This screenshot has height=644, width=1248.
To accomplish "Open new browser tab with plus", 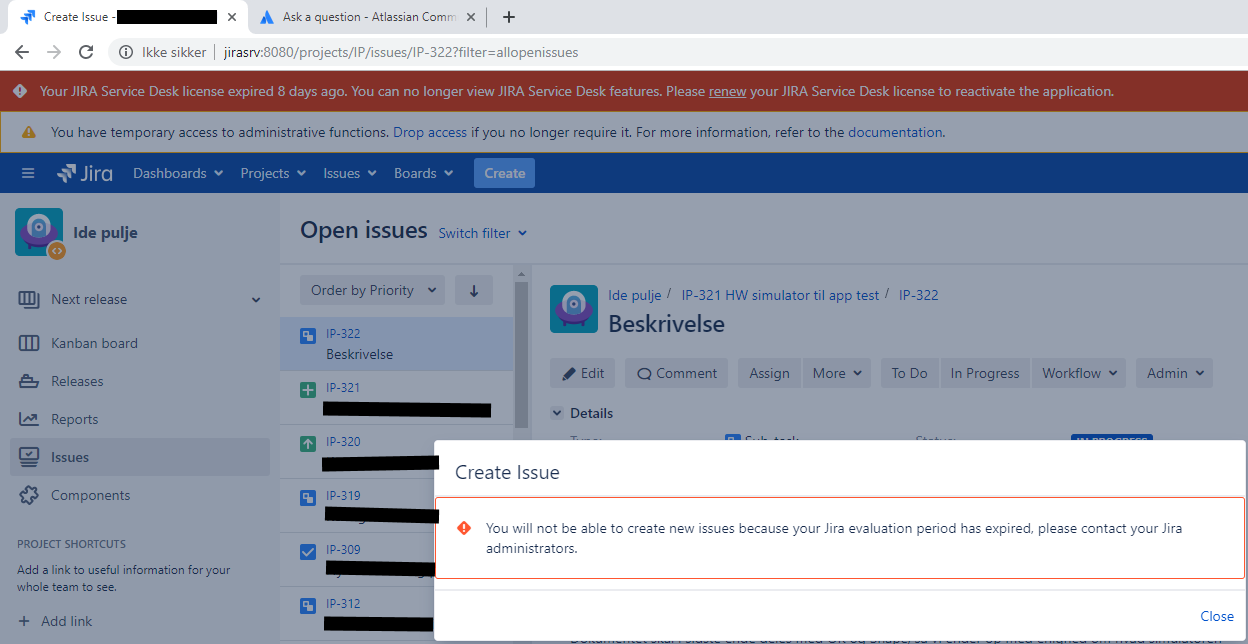I will pos(508,17).
